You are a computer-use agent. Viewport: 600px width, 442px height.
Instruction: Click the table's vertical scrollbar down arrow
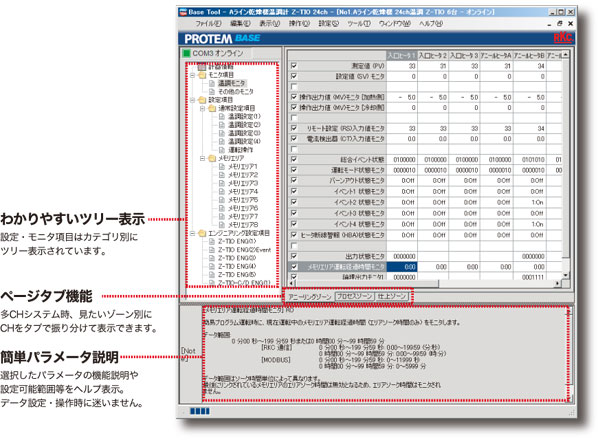tap(566, 275)
